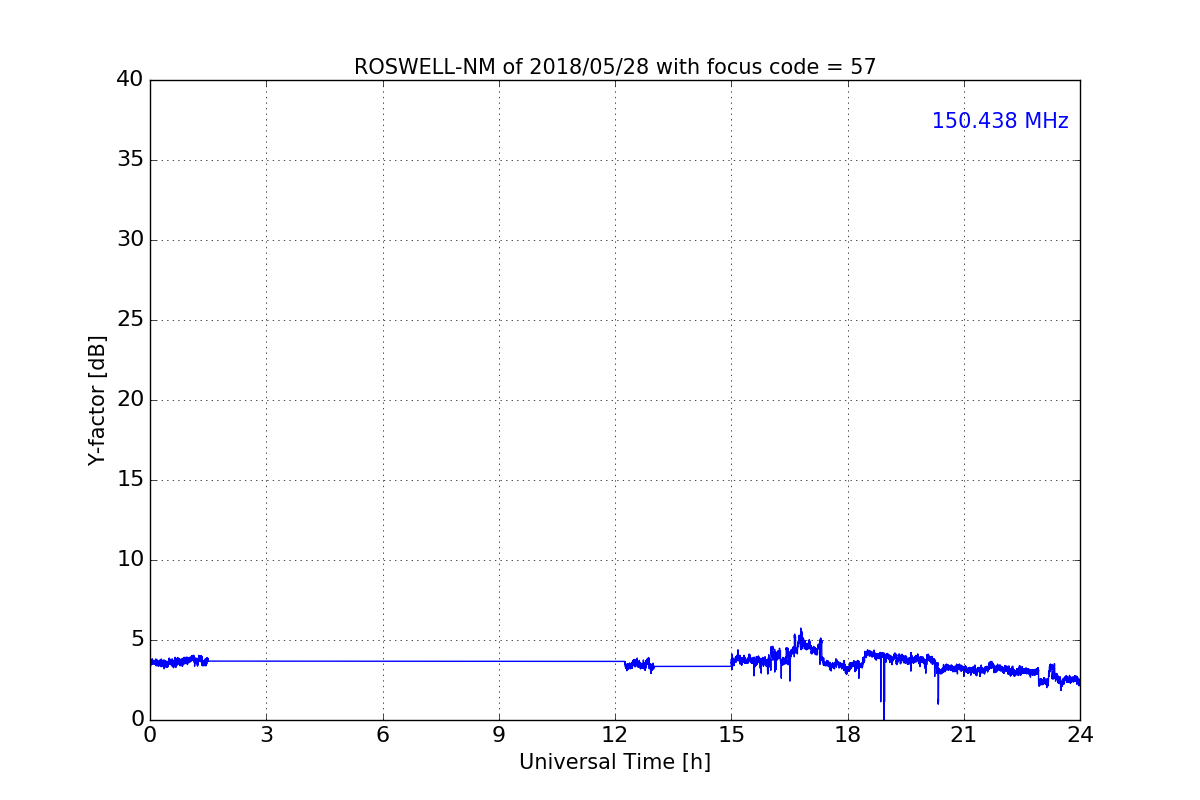Click the Y-factor [dB] axis label
Viewport: 1200px width, 800px height.
97,400
